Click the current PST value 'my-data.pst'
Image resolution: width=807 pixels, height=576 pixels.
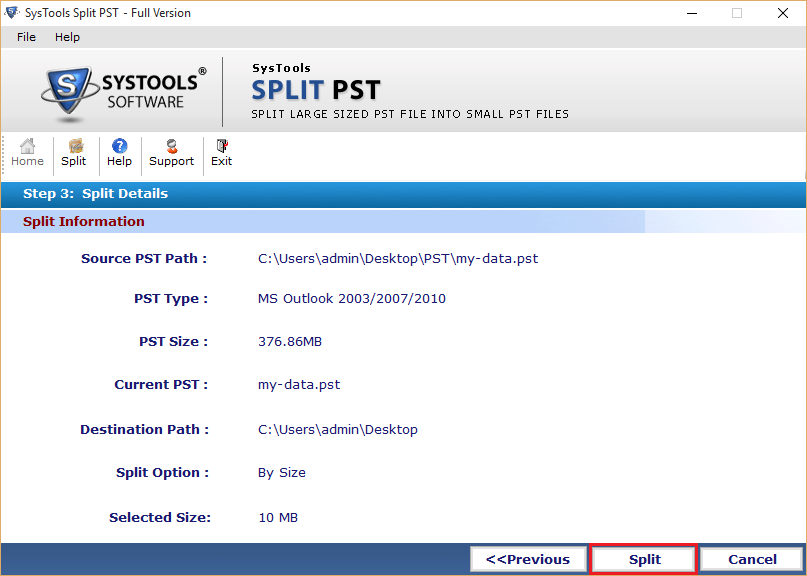299,385
